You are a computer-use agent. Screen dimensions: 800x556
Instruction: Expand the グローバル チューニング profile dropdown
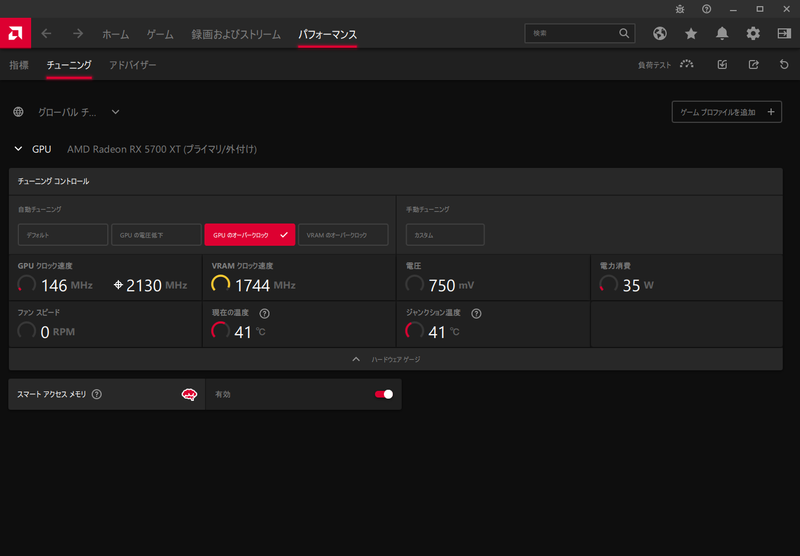pyautogui.click(x=115, y=112)
